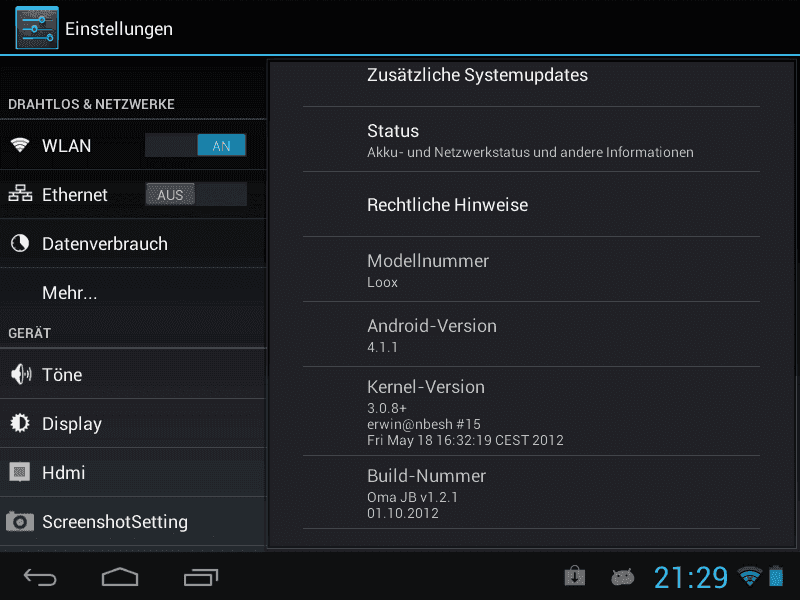Viewport: 800px width, 600px height.
Task: Open the download notification bag icon
Action: pos(574,577)
